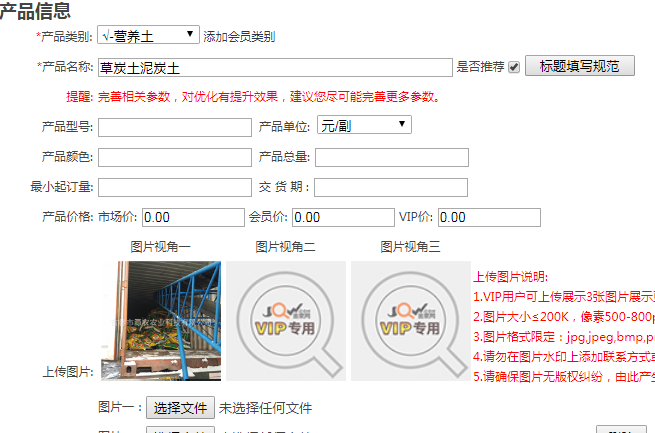Click into the 产品颜色 input field

175,157
